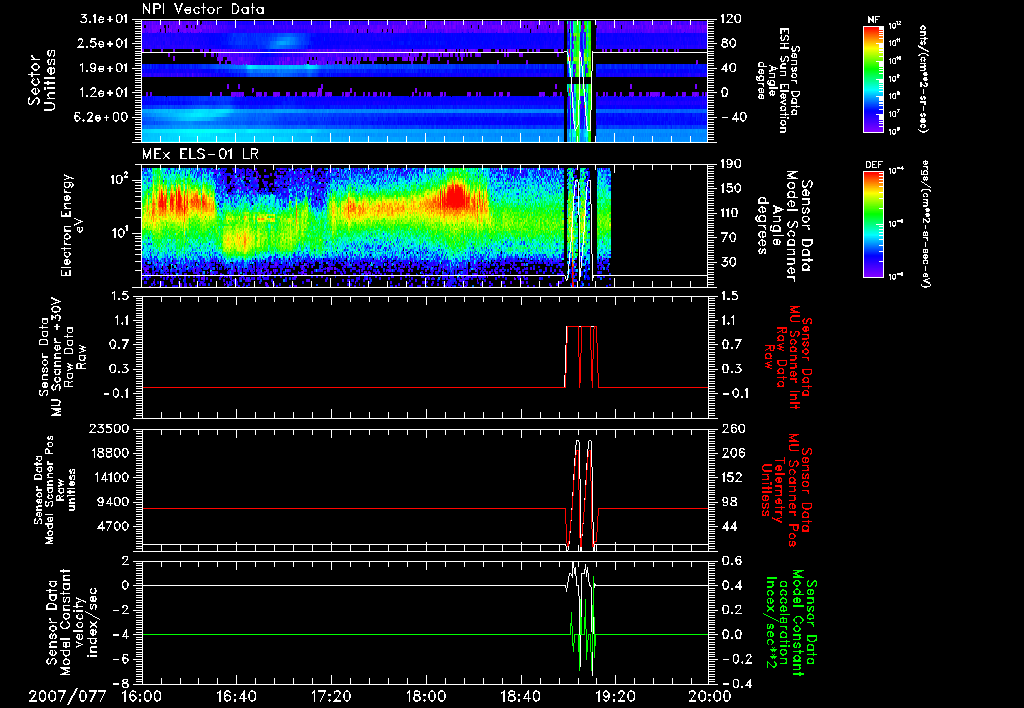
Task: Click the NF color scale bar
Action: tap(872, 78)
